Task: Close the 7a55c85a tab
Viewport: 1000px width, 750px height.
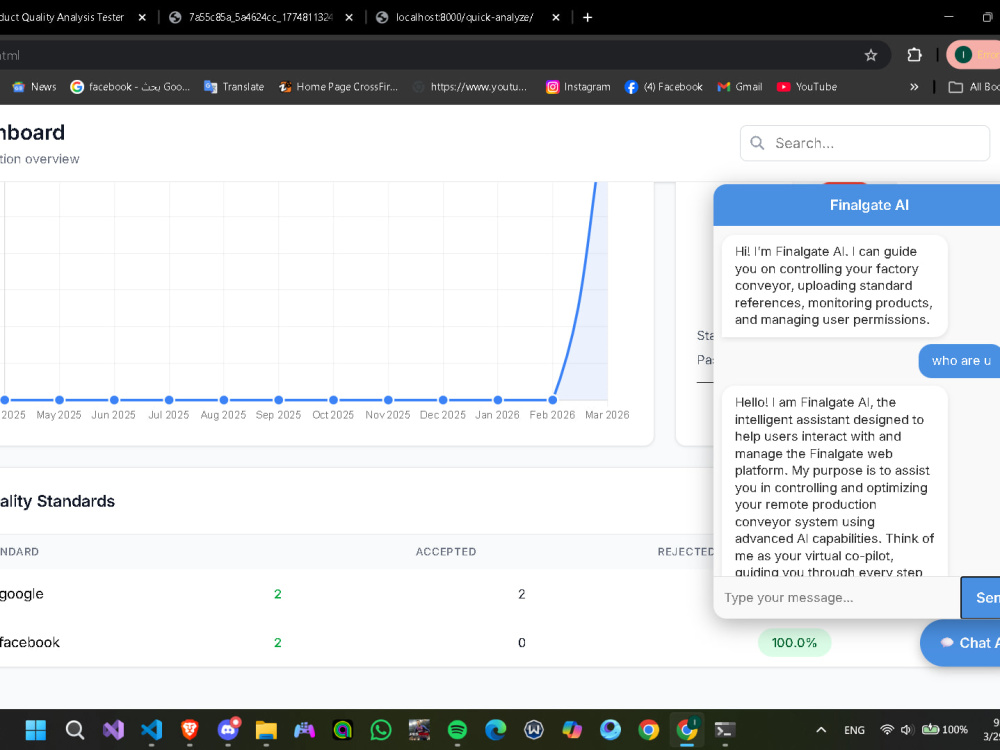Action: tap(349, 17)
